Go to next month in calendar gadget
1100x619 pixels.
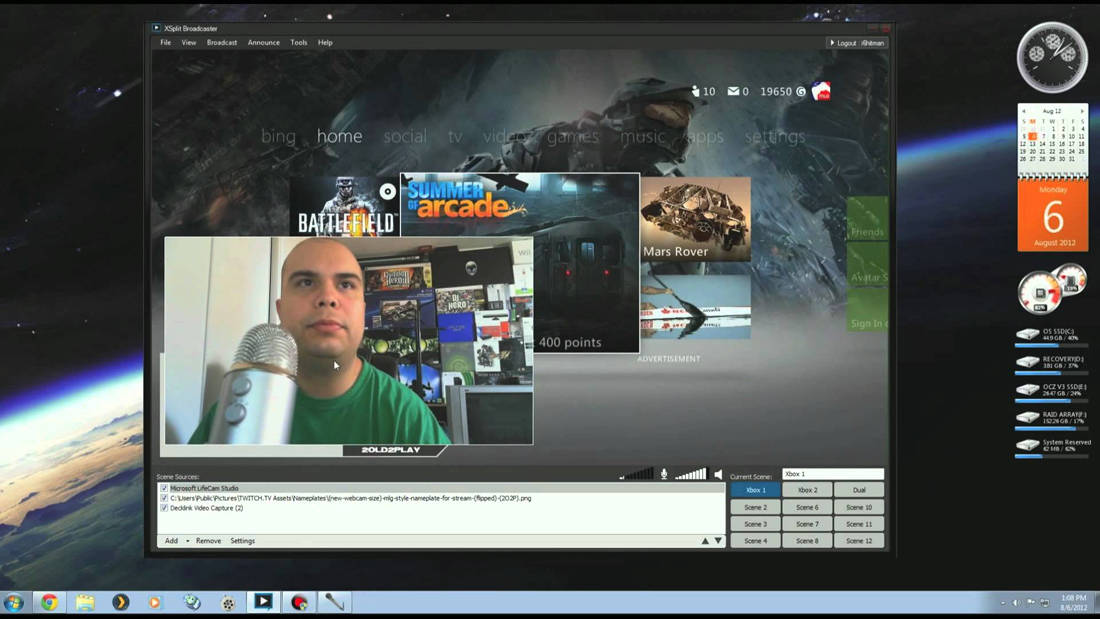point(1082,111)
